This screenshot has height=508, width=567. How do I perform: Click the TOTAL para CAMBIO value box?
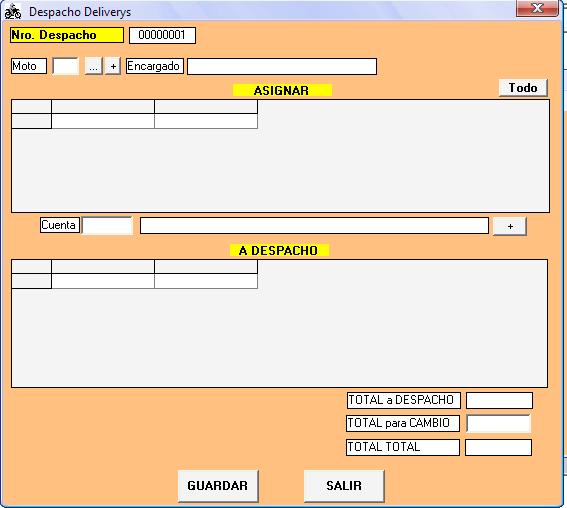pyautogui.click(x=499, y=423)
